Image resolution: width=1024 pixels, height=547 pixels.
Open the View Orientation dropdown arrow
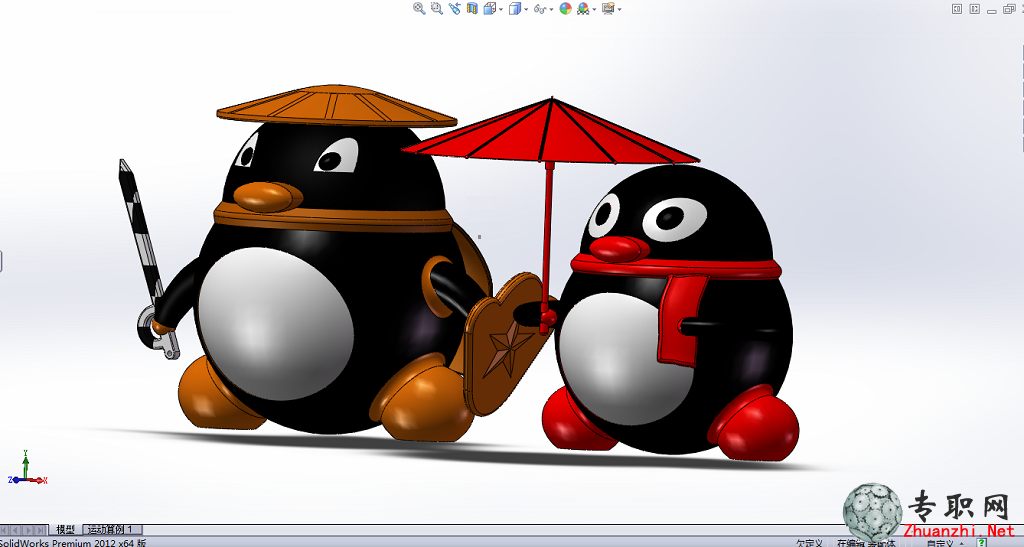(501, 9)
